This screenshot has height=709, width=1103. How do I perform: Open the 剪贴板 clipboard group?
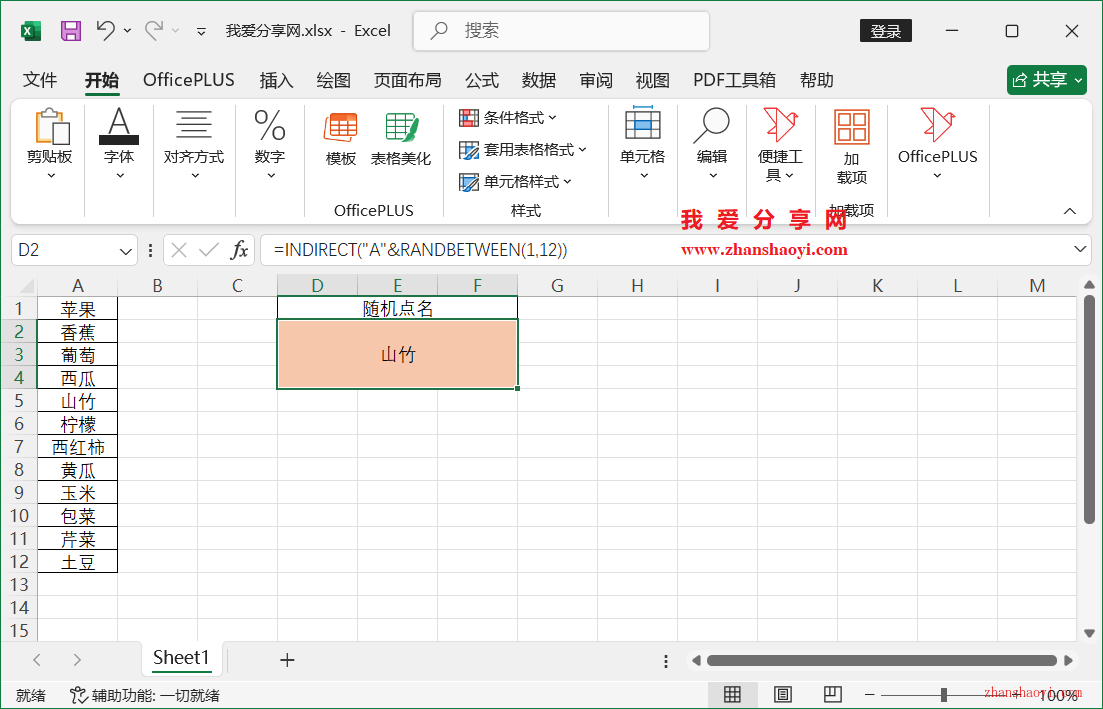(50, 144)
